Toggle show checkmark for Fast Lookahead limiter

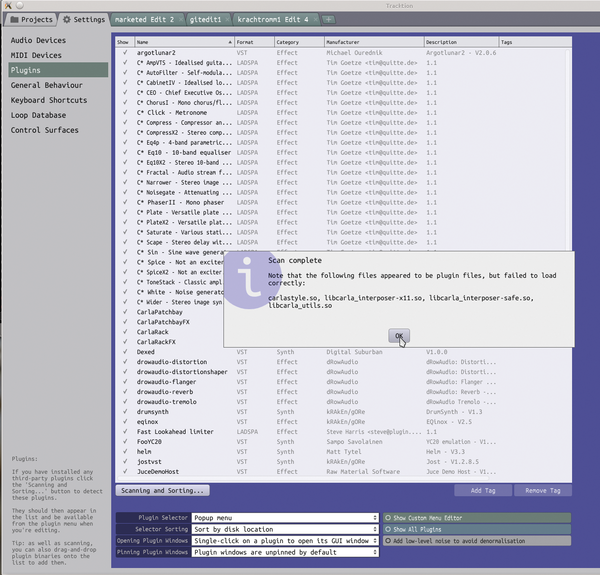pos(125,432)
